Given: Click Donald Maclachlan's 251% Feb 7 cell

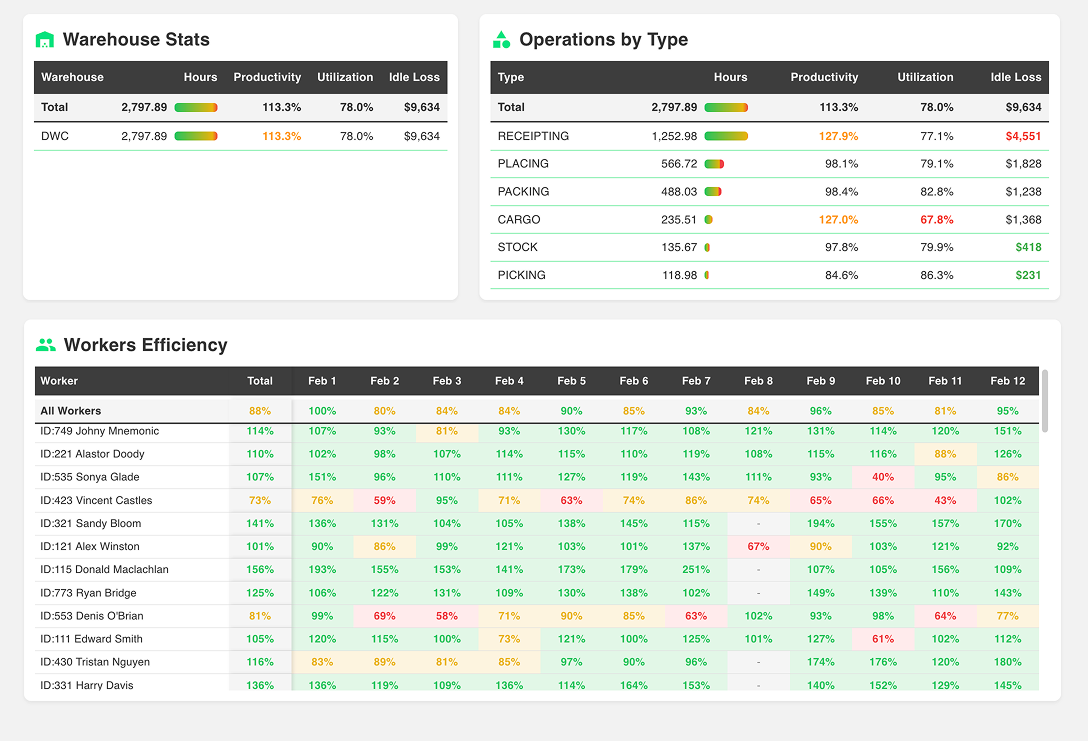Looking at the screenshot, I should (696, 569).
